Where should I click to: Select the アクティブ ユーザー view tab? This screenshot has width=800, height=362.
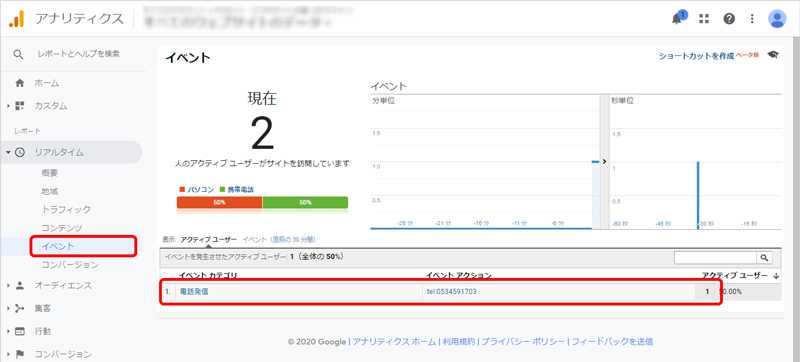pos(208,239)
